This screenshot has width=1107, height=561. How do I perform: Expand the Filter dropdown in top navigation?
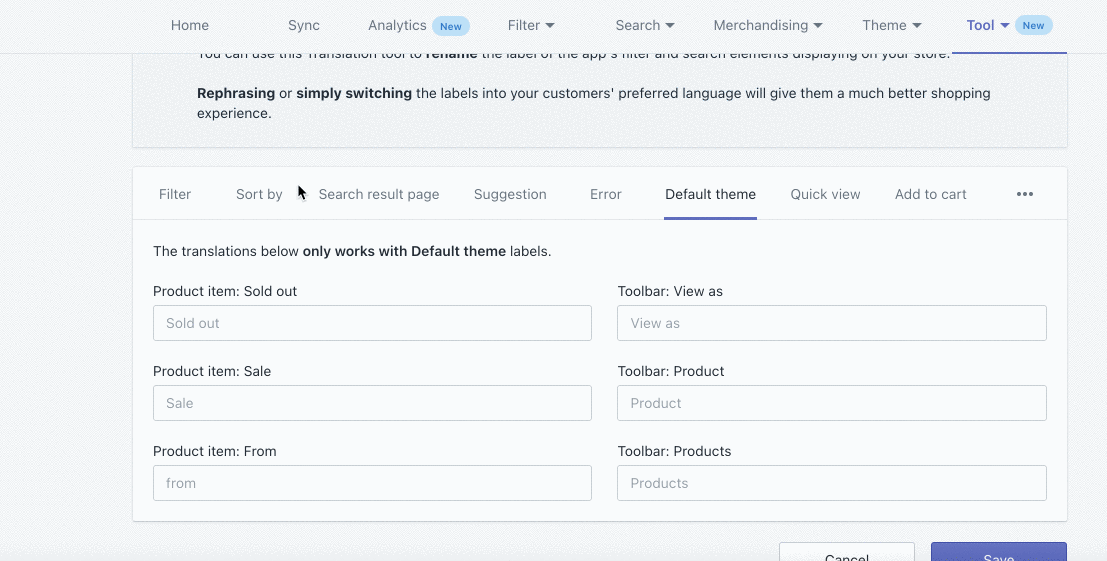(531, 25)
